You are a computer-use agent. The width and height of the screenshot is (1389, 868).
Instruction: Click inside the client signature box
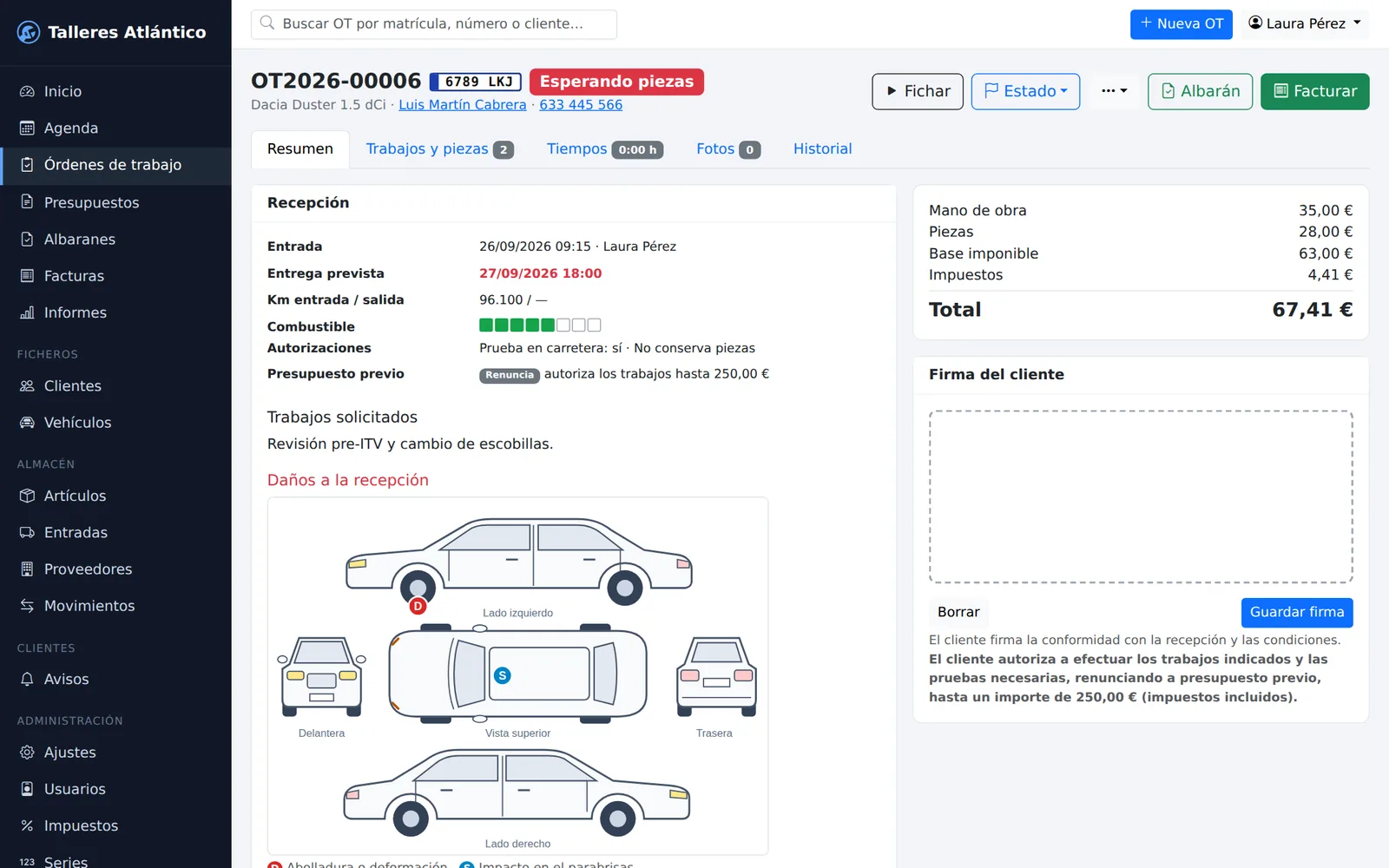1141,496
